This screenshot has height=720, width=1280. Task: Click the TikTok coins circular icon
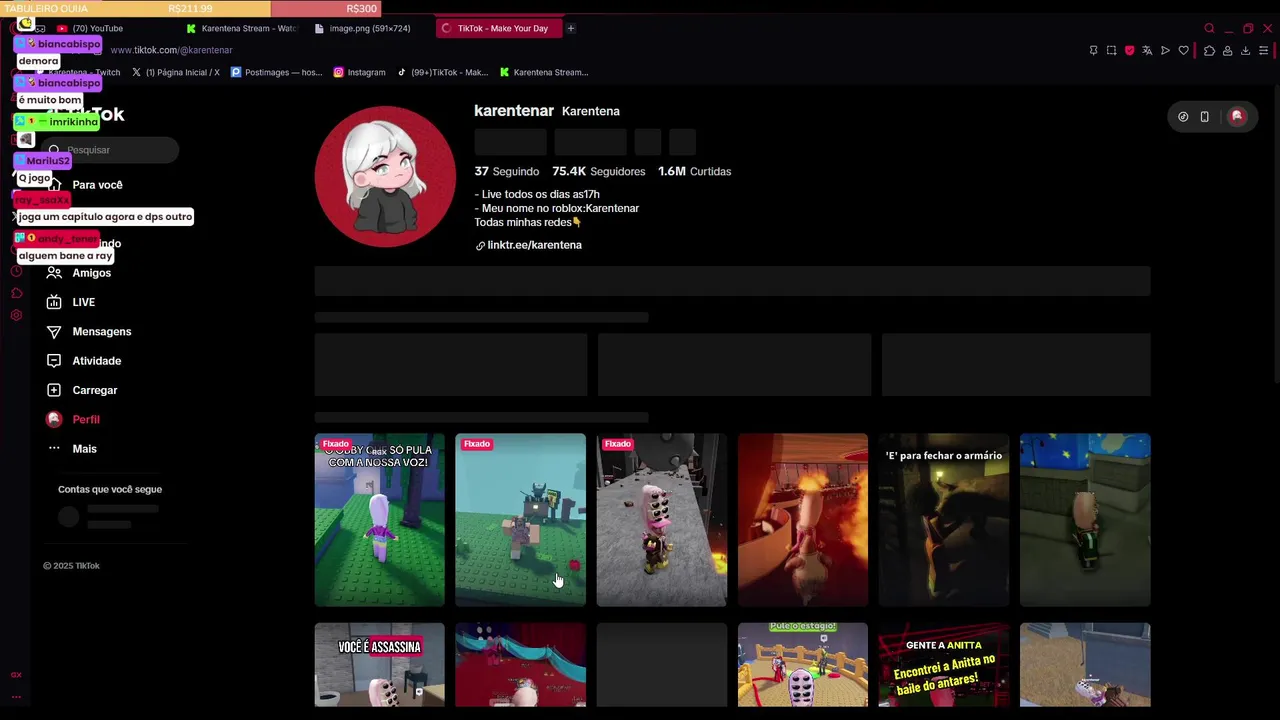point(1183,117)
